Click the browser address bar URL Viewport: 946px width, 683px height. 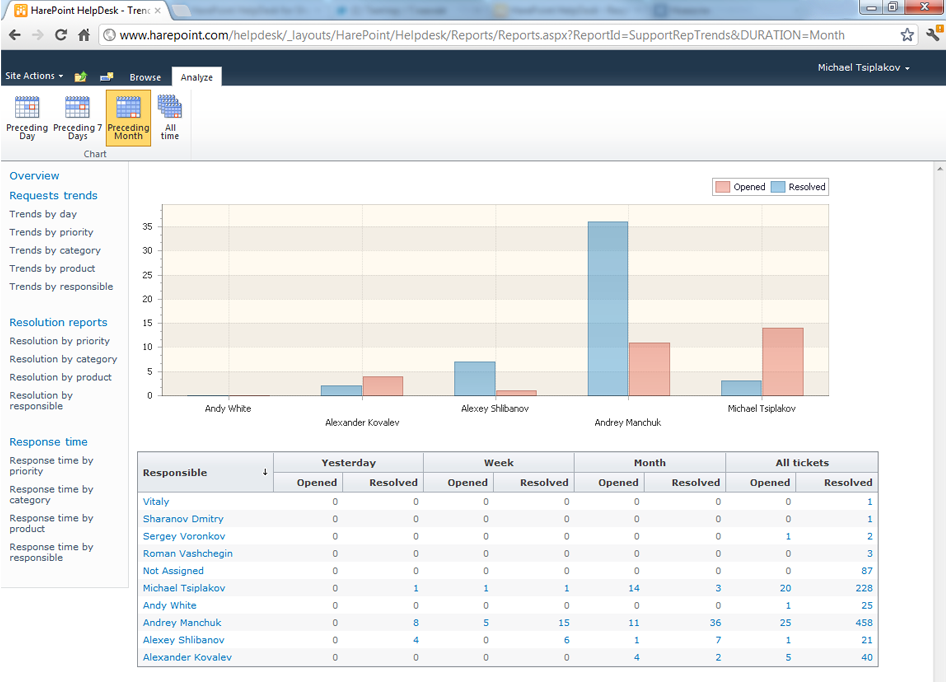pos(480,35)
